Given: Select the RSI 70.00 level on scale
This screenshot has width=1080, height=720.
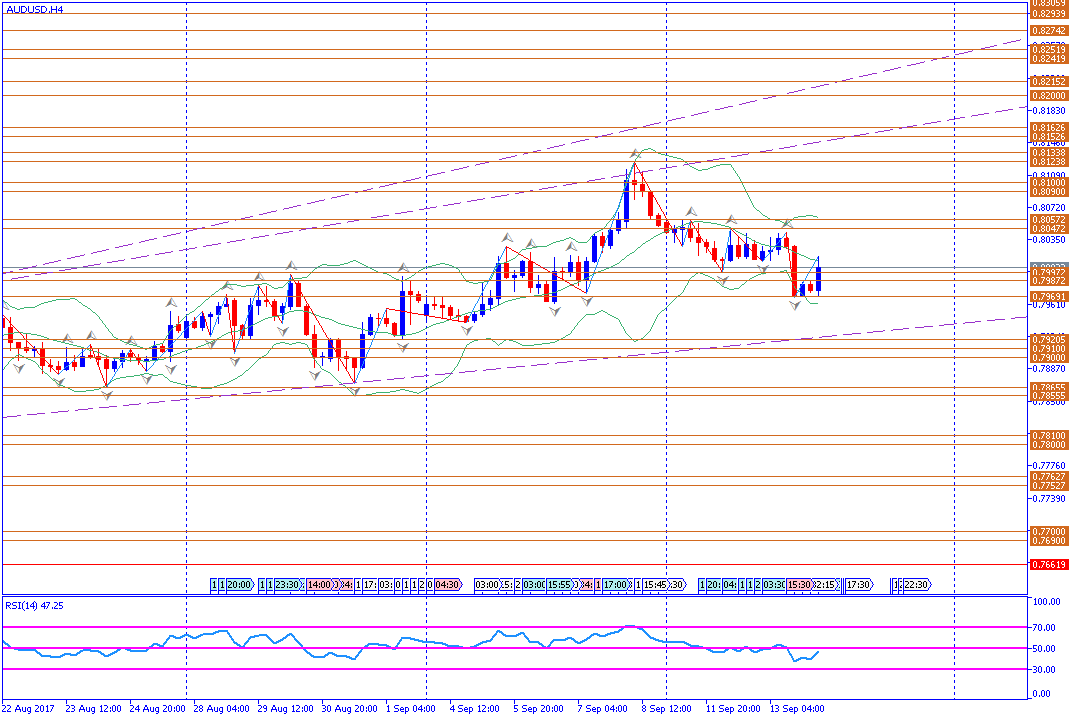Looking at the screenshot, I should pos(1046,628).
